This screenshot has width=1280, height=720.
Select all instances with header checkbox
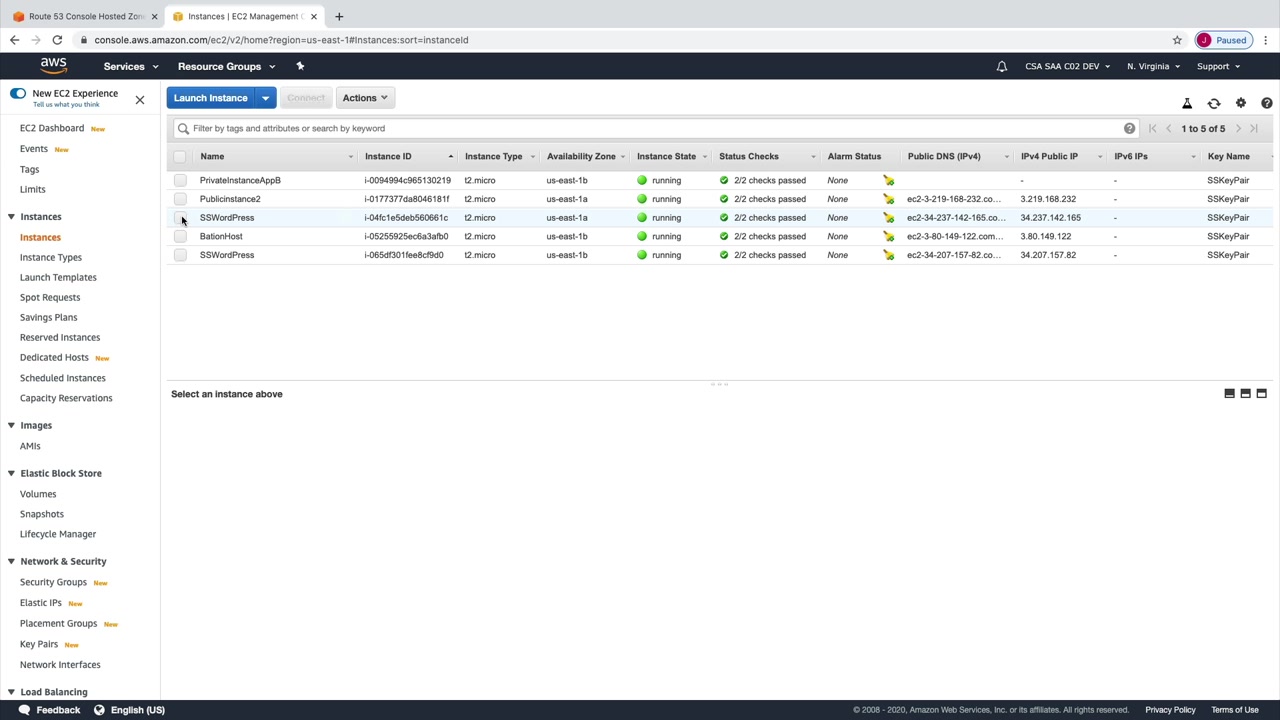coord(180,156)
